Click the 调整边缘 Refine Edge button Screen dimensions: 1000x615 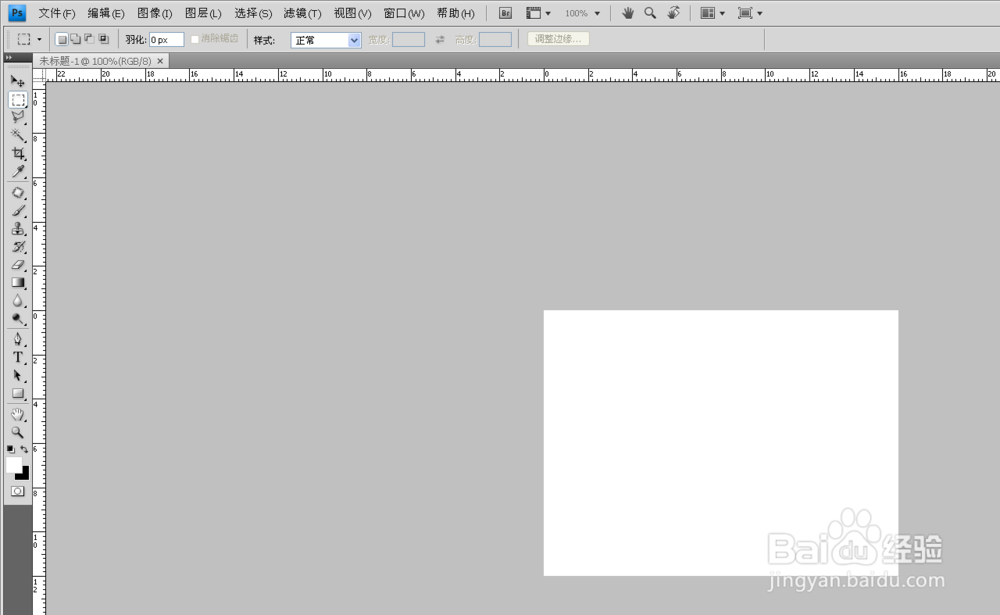pos(558,39)
